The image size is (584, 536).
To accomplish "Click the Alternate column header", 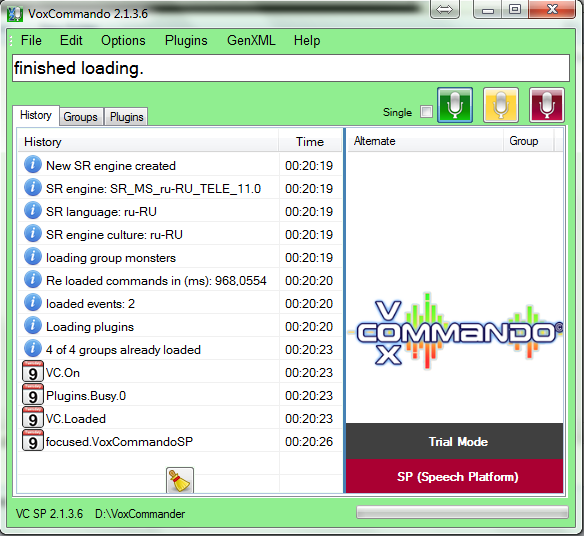I will point(425,141).
